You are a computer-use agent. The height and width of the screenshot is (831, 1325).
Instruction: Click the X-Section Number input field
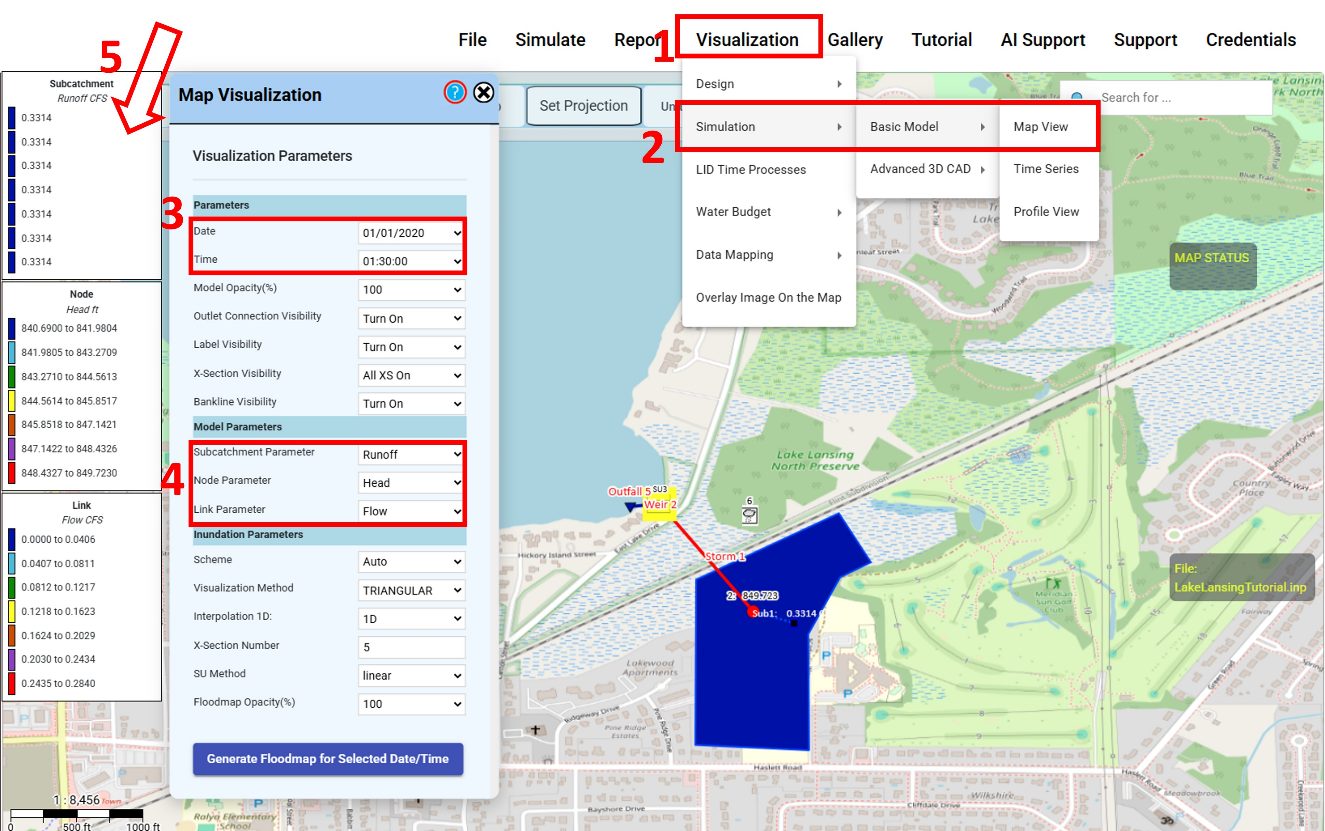point(412,647)
